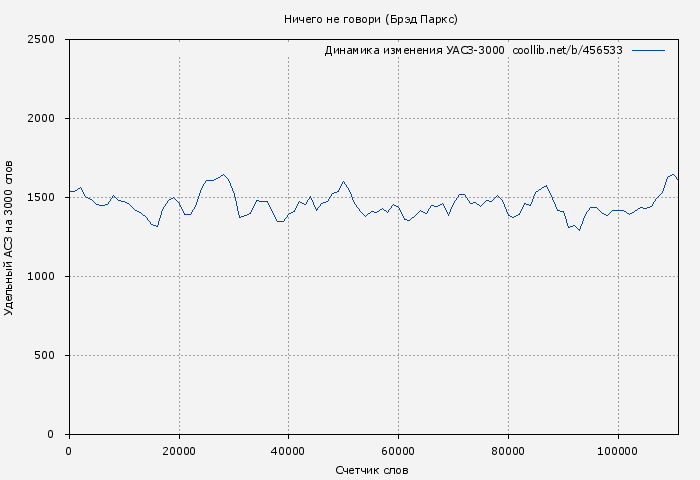Click the blue line sample in the legend
This screenshot has width=700, height=480.
point(648,50)
